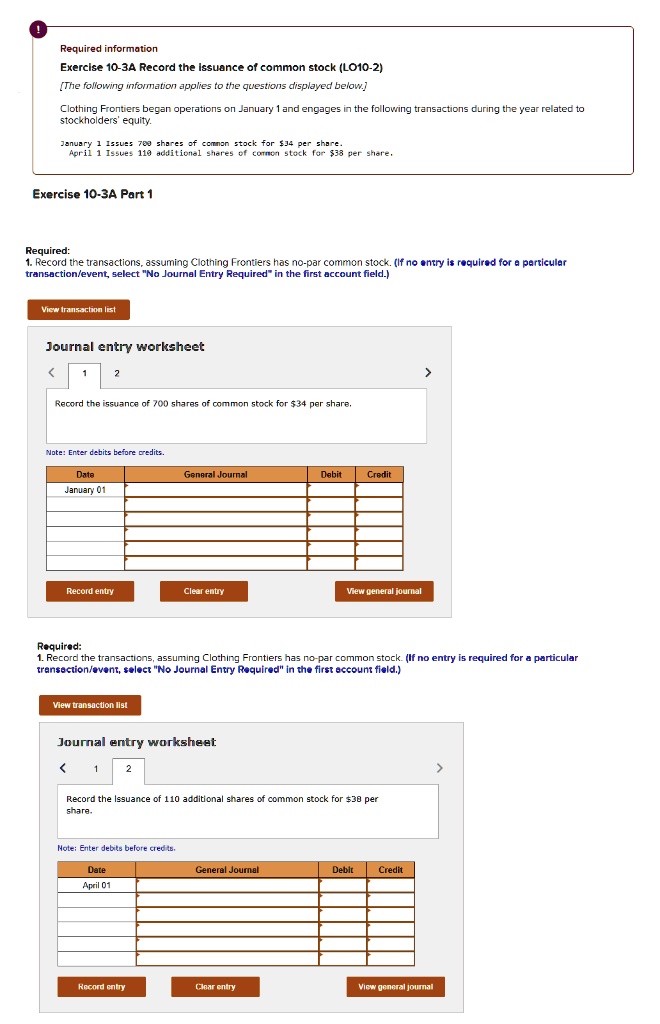Open View general journal for April entry
This screenshot has height=1024, width=660.
point(394,986)
